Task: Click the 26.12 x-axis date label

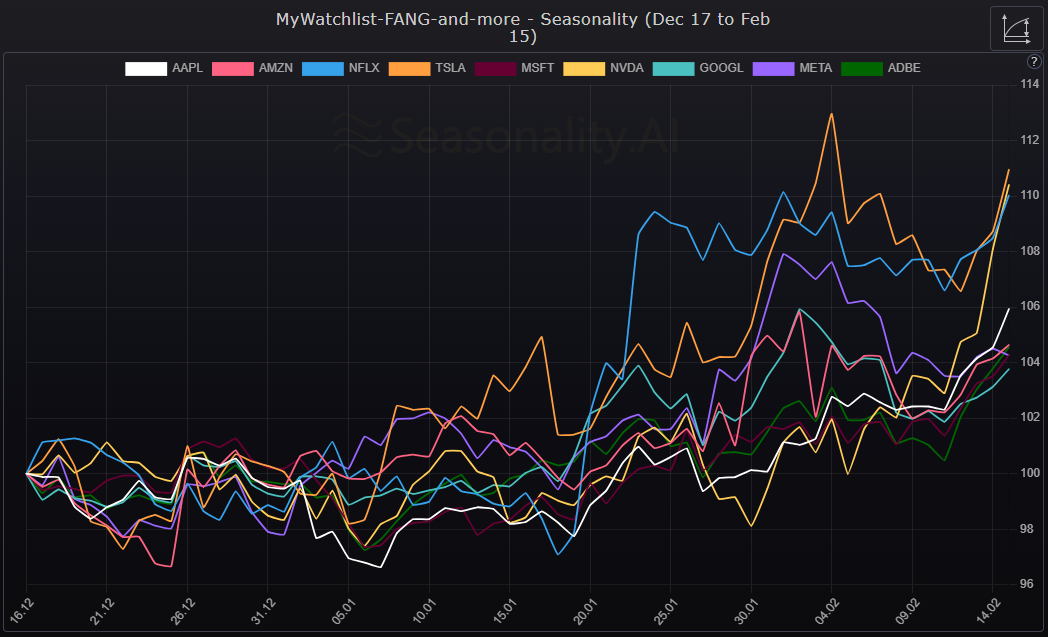Action: pos(182,611)
